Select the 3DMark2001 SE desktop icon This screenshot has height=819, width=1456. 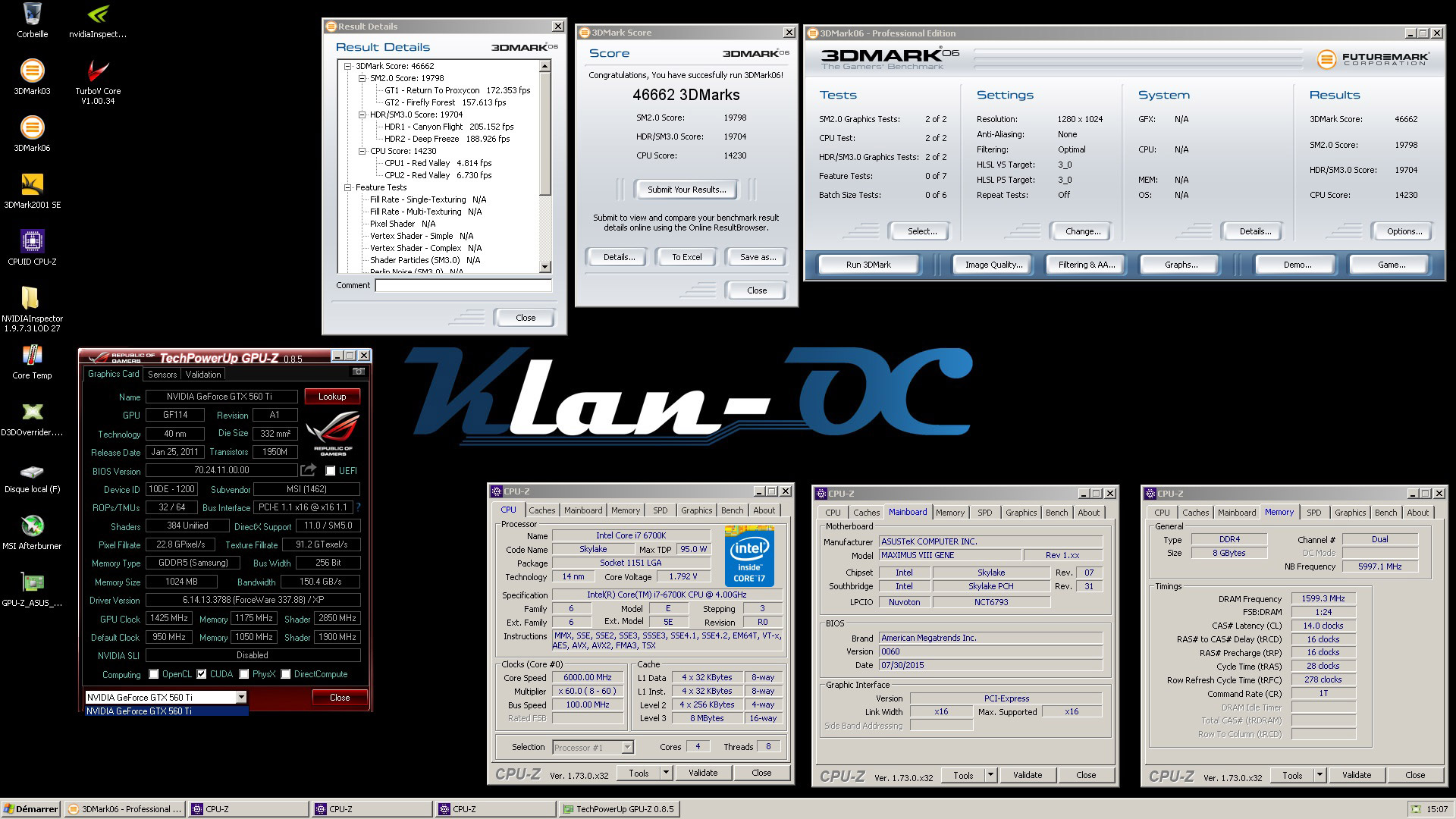(x=32, y=190)
